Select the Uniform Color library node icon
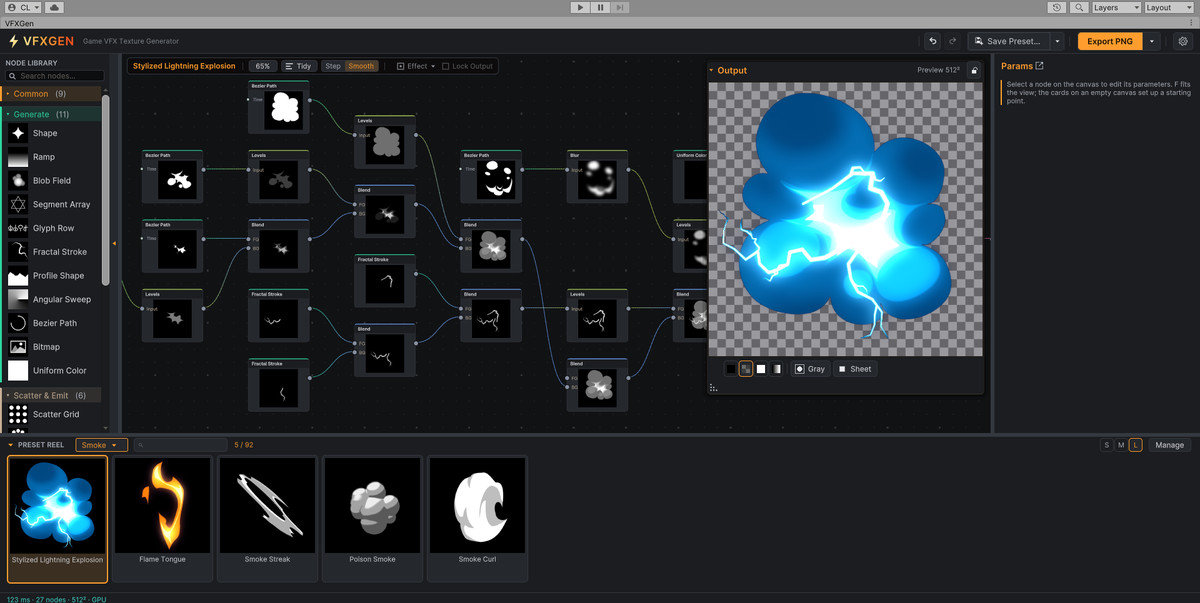This screenshot has width=1200, height=603. pyautogui.click(x=18, y=371)
